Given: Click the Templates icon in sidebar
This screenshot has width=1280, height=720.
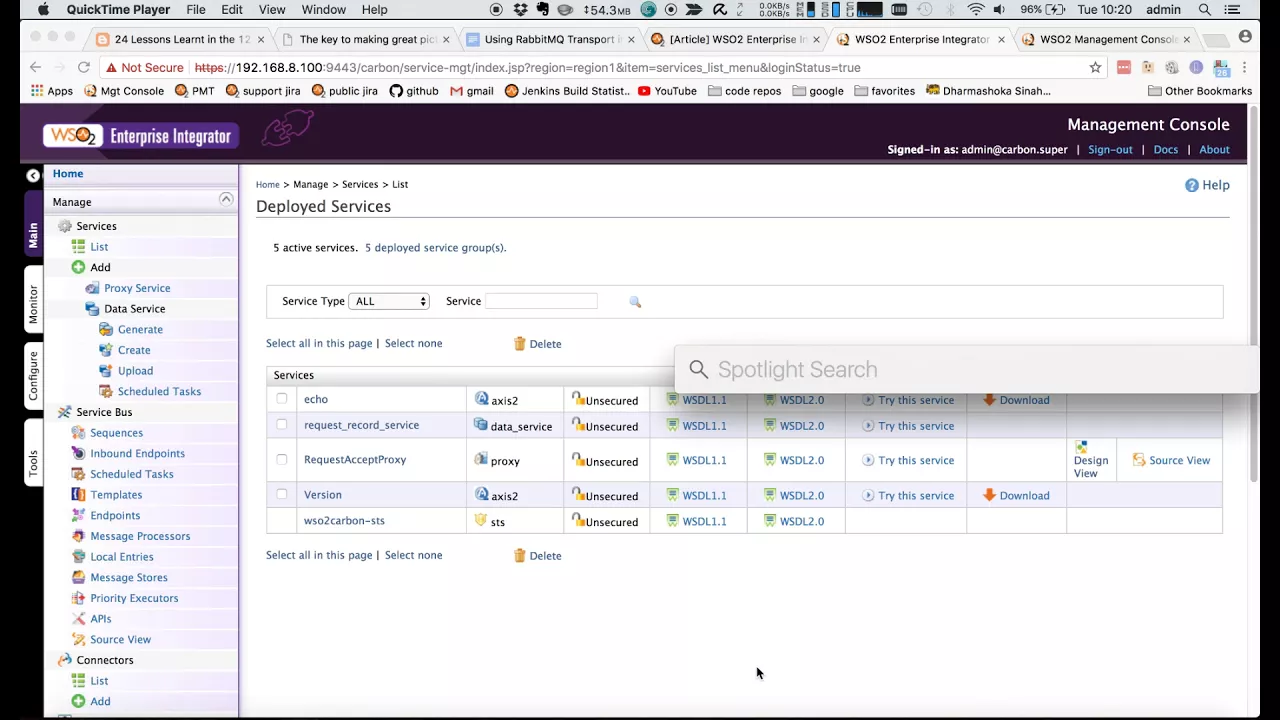Looking at the screenshot, I should coord(79,495).
